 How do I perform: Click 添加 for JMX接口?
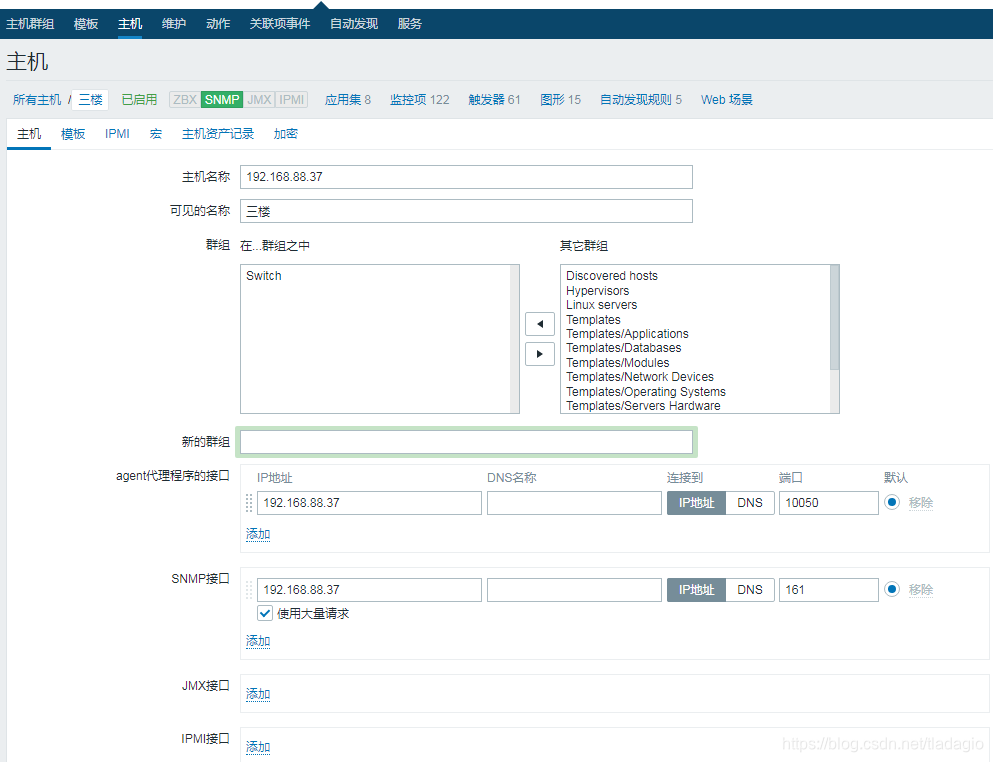(x=258, y=694)
